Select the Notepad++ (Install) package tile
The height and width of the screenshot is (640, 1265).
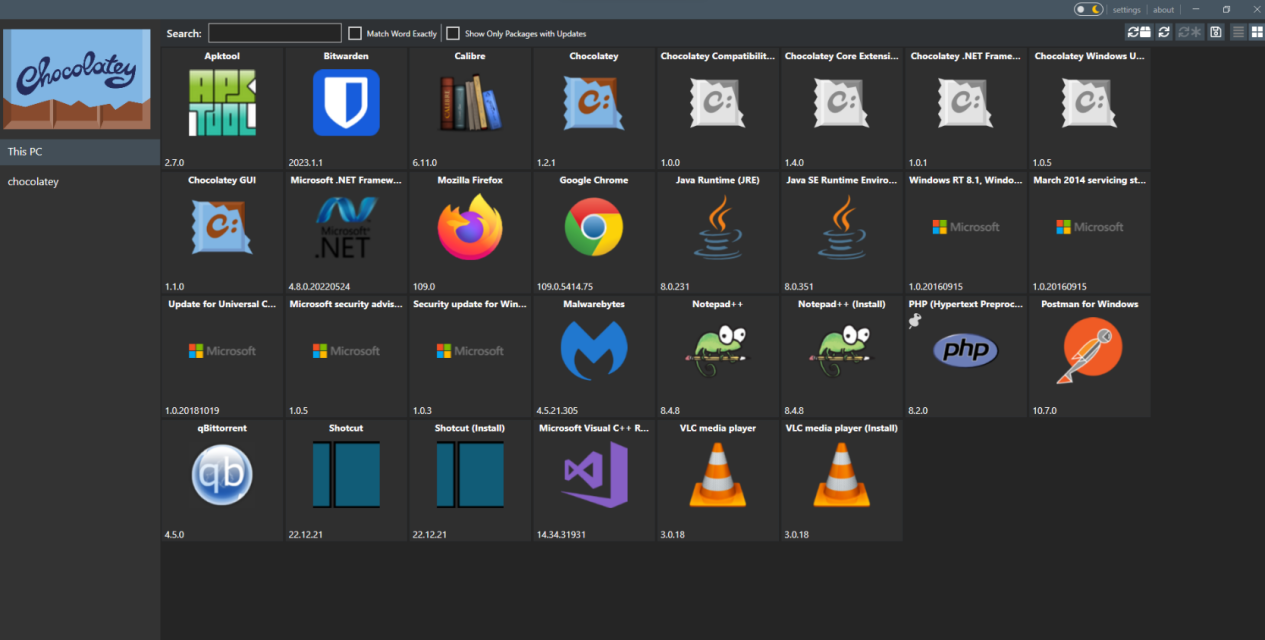pyautogui.click(x=842, y=356)
